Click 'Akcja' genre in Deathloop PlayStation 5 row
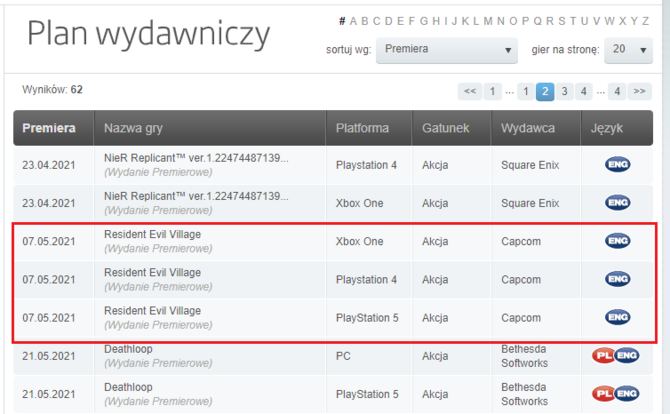 (435, 394)
